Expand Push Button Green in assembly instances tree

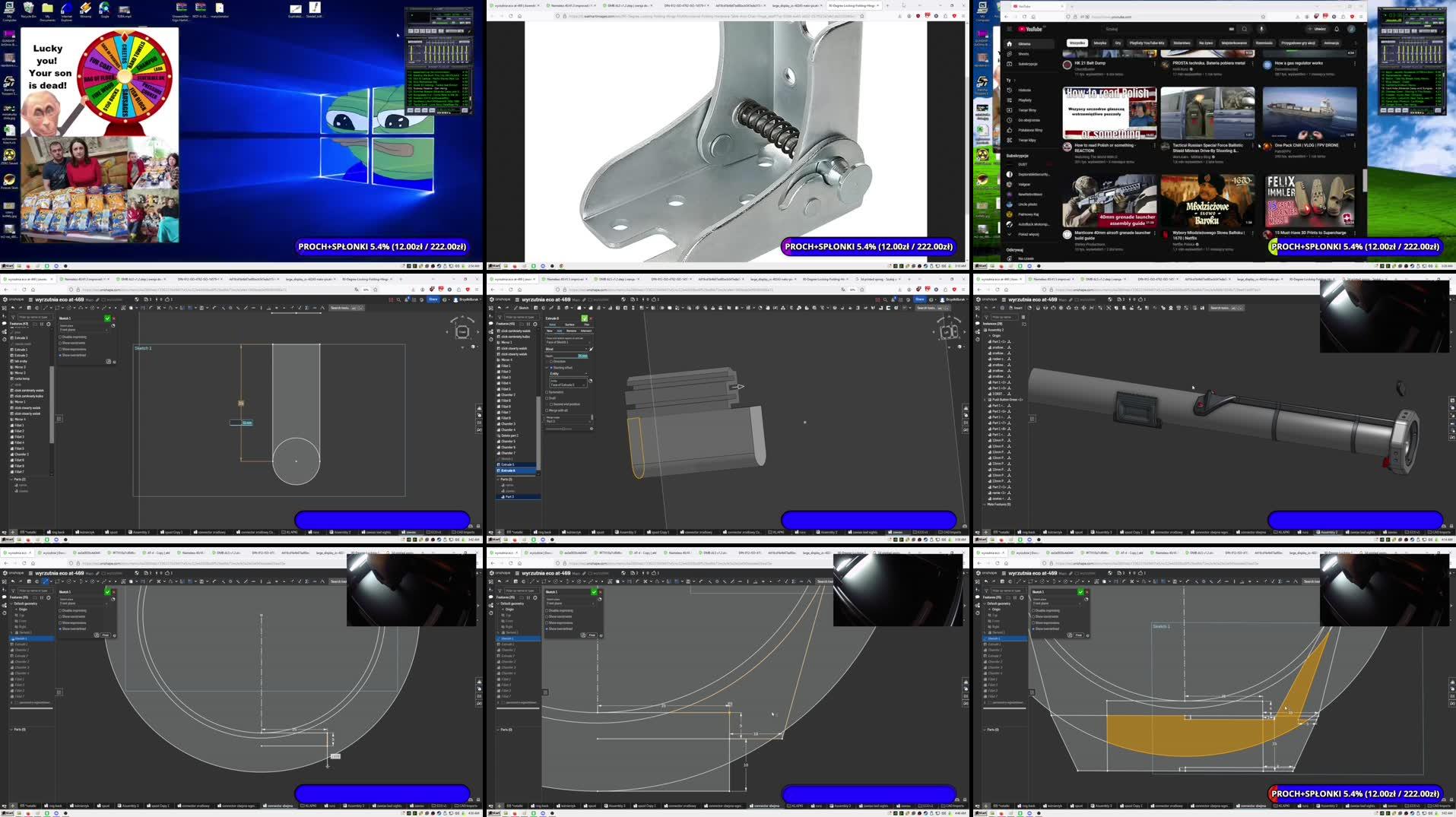985,400
